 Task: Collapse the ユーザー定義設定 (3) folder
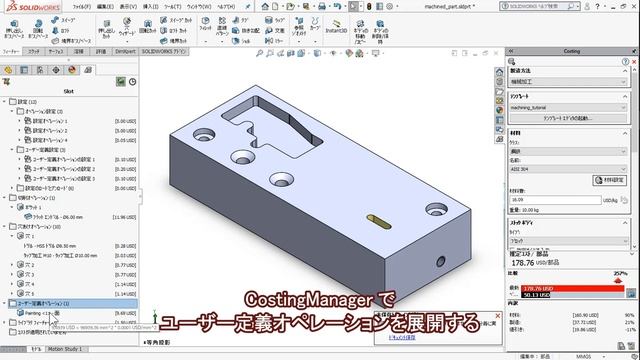point(12,149)
